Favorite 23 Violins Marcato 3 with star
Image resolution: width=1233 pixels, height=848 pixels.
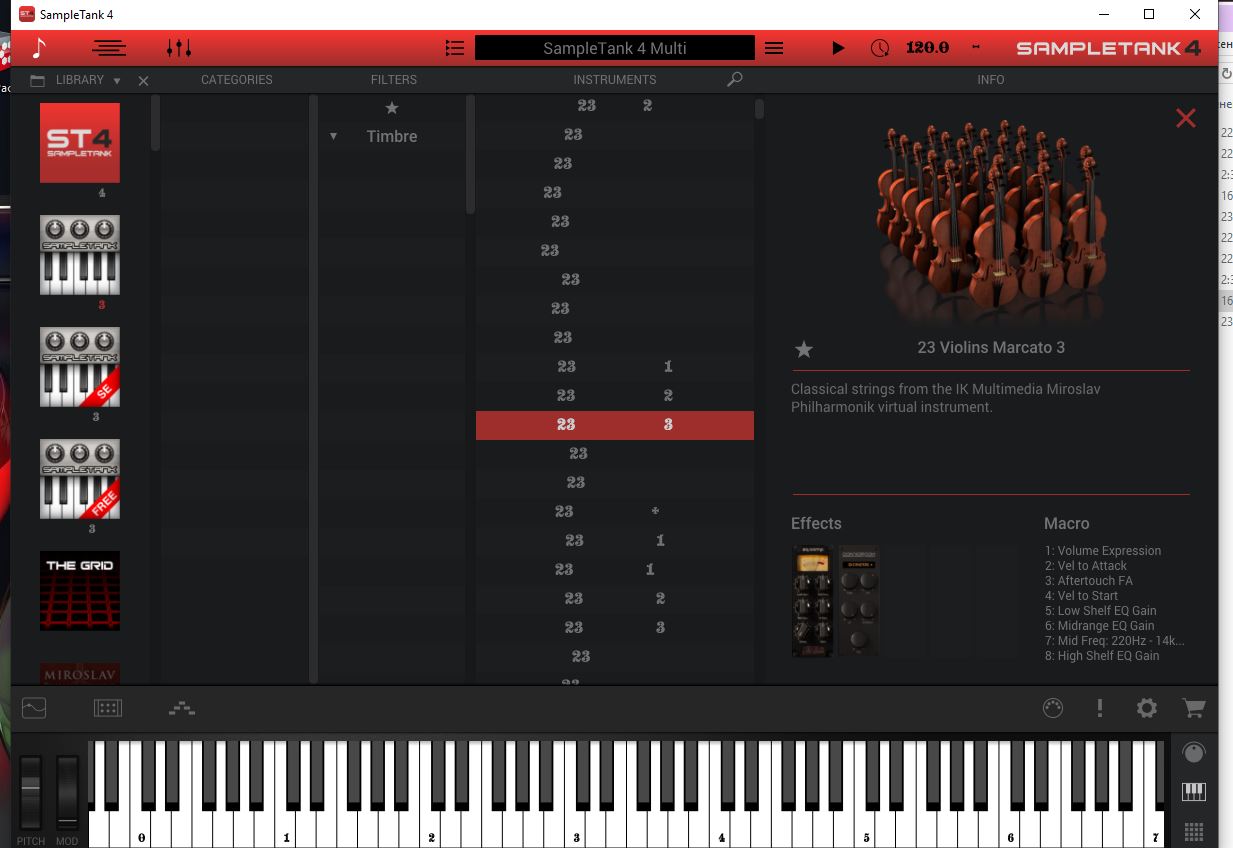pos(804,349)
